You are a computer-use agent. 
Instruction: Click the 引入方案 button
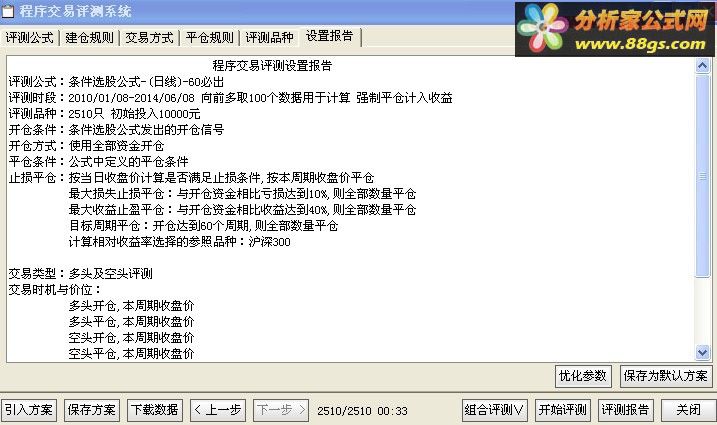coord(29,410)
